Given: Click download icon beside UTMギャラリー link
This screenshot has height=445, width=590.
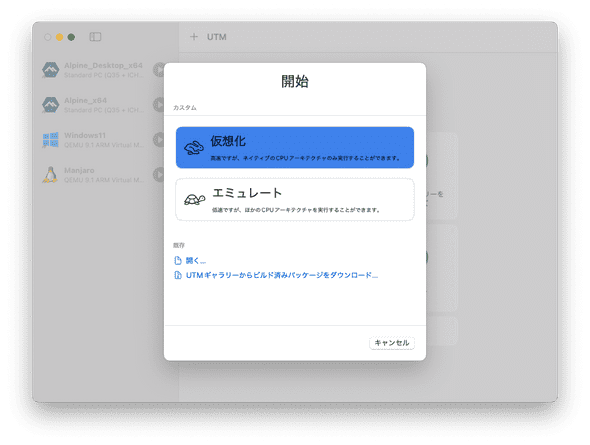Looking at the screenshot, I should click(x=178, y=275).
